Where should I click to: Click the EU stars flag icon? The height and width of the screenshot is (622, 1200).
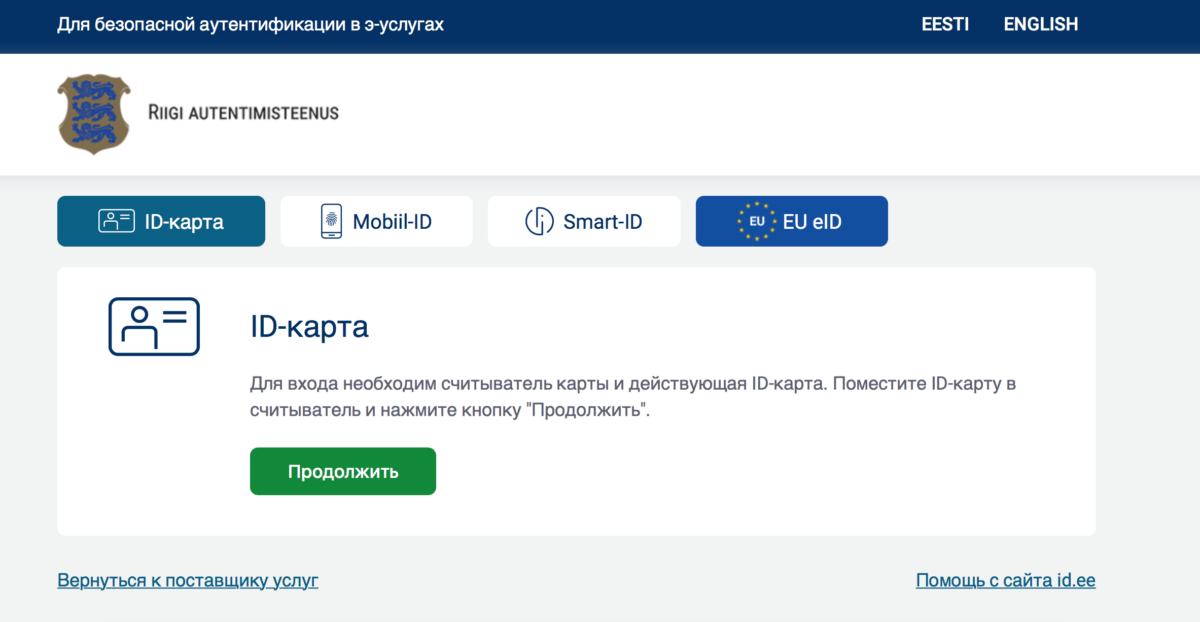(757, 221)
